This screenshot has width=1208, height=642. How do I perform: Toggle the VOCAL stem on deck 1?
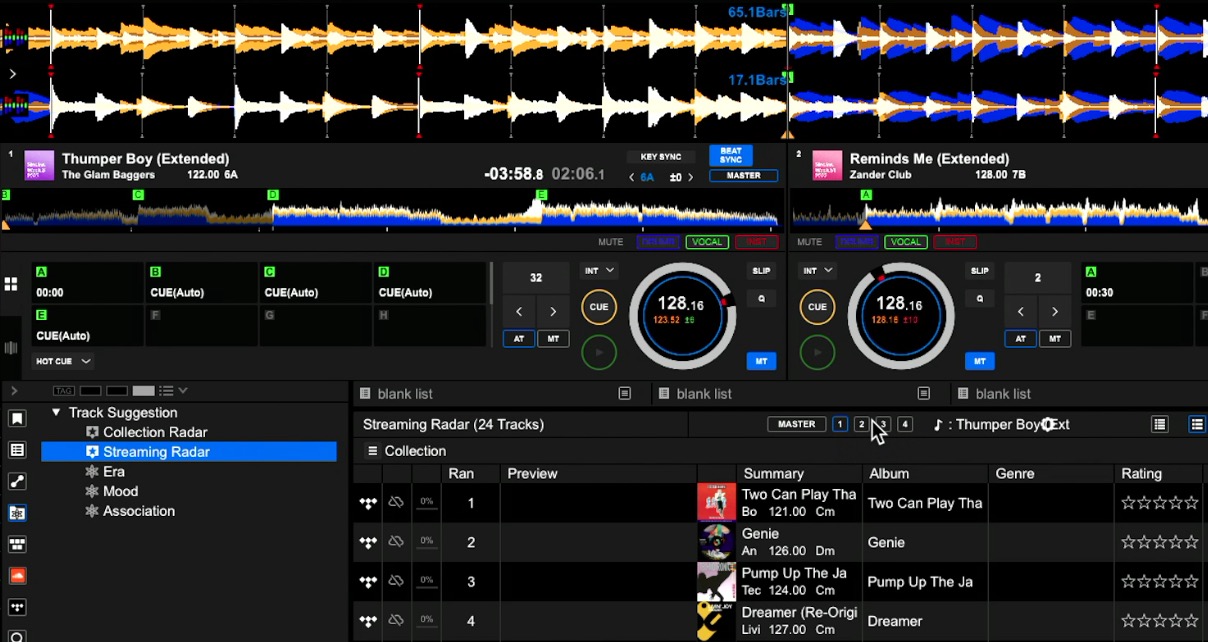click(706, 242)
